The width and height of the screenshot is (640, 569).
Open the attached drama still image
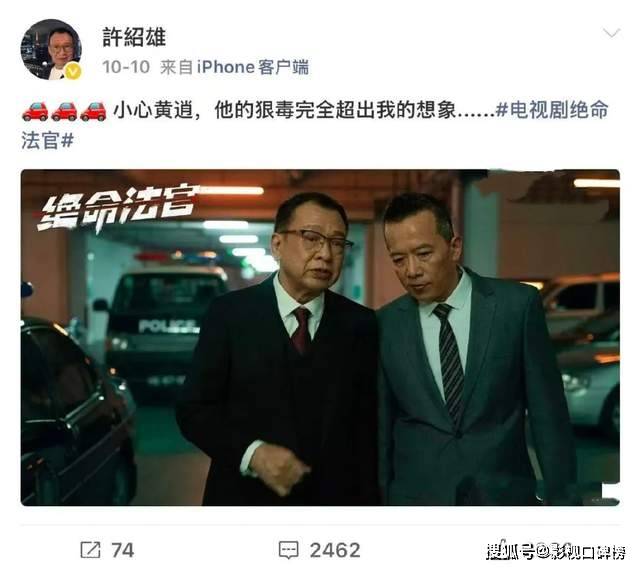point(320,338)
